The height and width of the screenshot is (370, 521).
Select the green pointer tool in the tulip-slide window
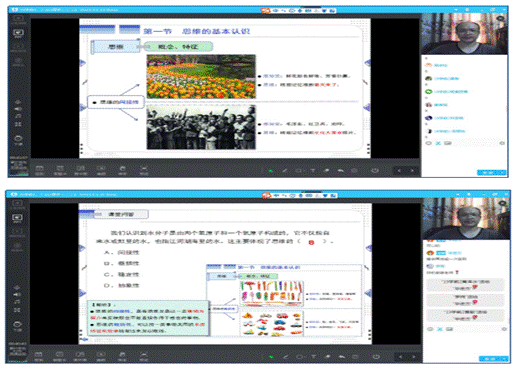pyautogui.click(x=271, y=171)
